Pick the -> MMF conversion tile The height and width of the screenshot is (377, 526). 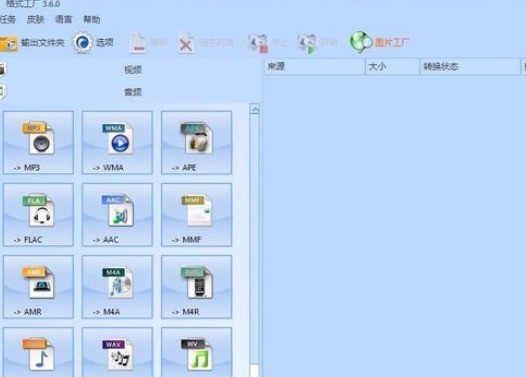(x=196, y=215)
